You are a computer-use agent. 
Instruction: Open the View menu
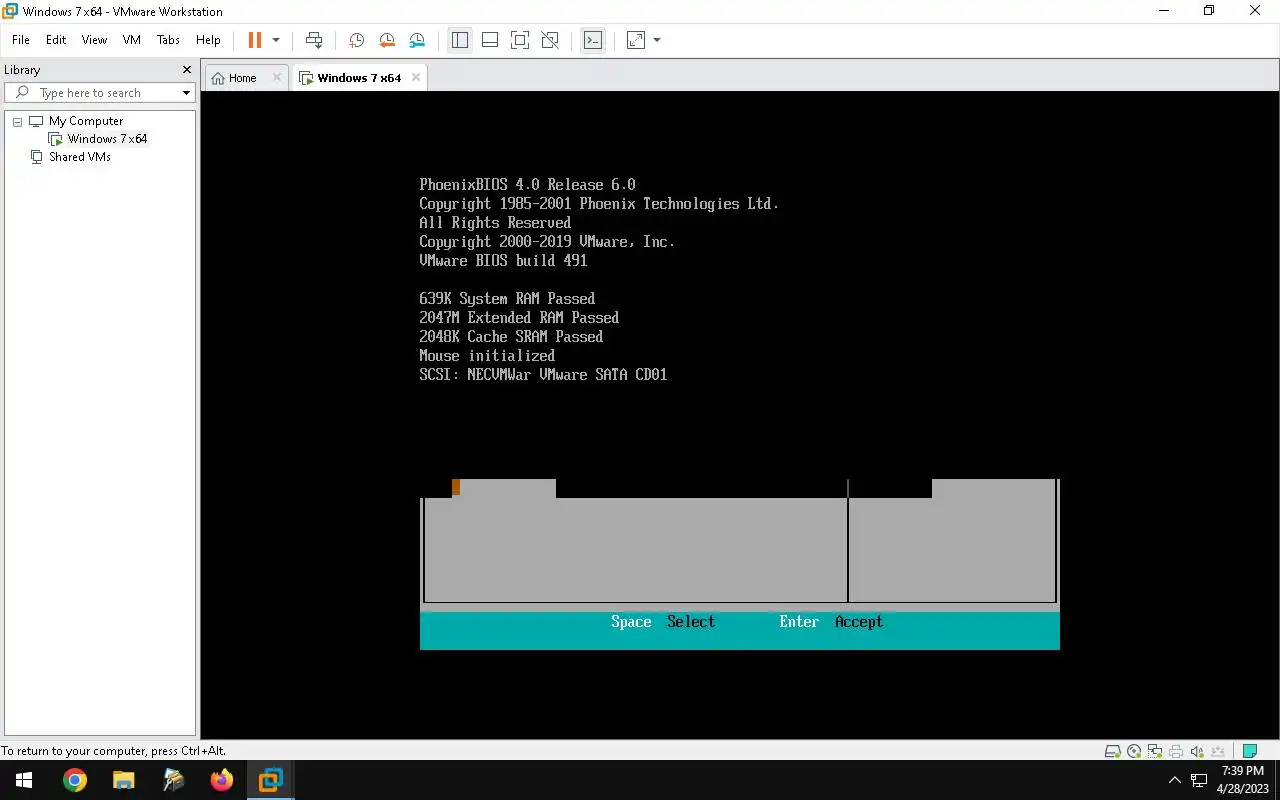[x=94, y=40]
